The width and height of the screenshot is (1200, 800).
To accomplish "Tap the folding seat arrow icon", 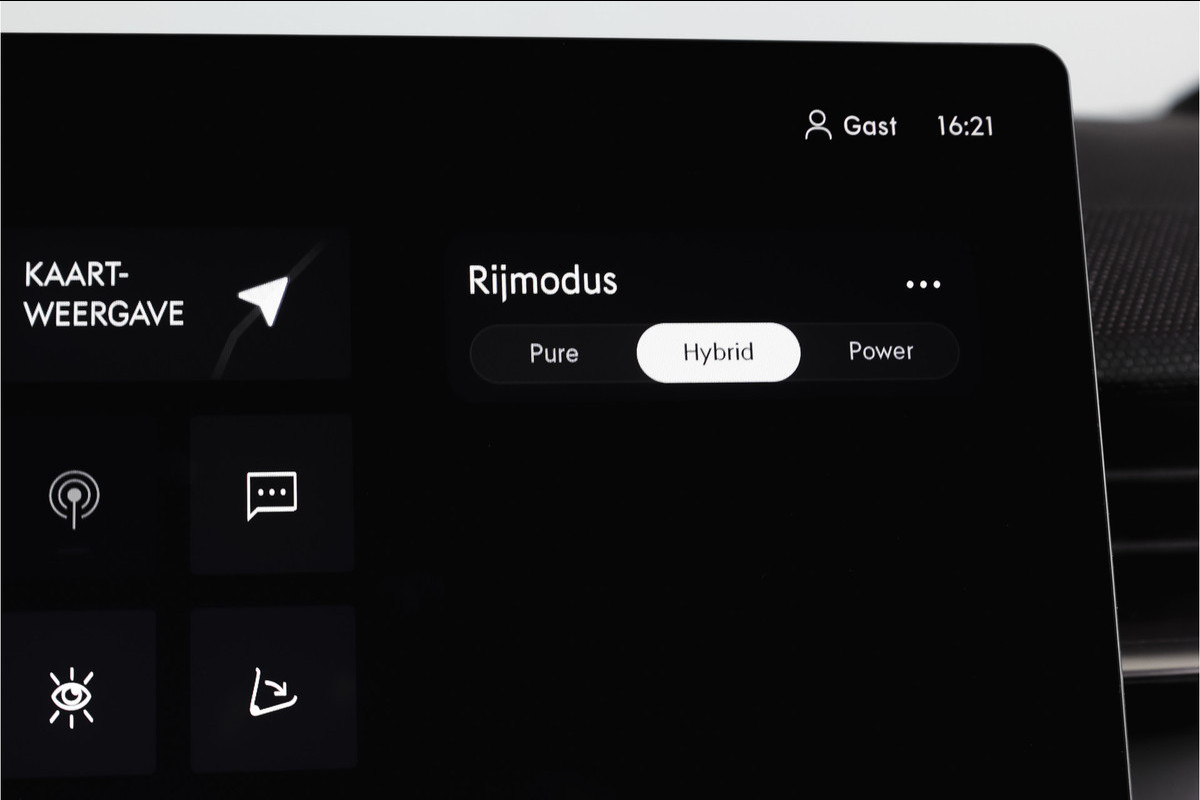I will [272, 692].
